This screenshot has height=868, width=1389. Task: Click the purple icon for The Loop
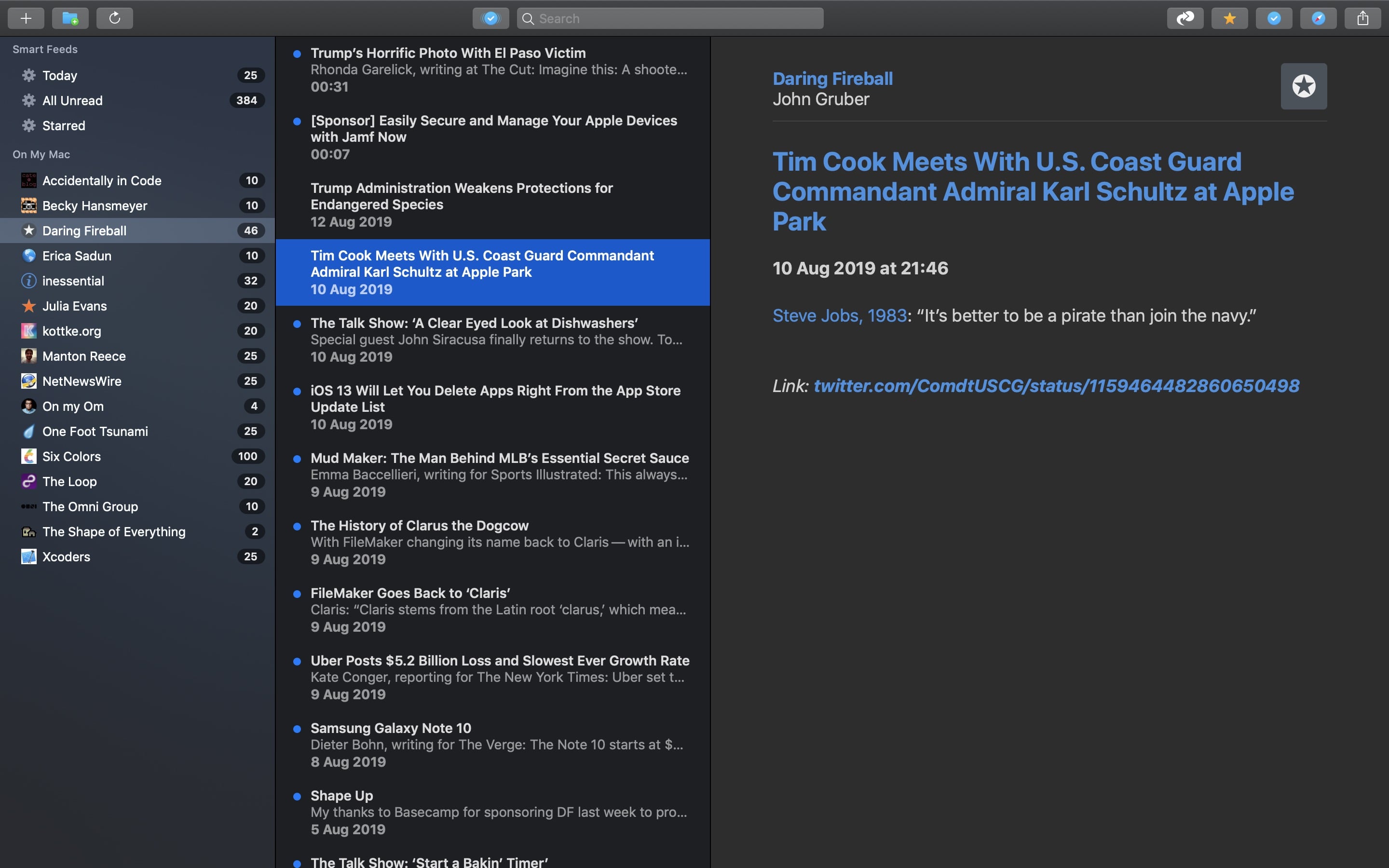point(29,482)
